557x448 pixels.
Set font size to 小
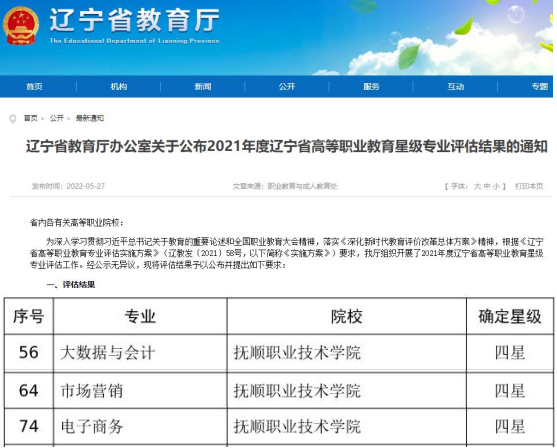click(x=496, y=186)
